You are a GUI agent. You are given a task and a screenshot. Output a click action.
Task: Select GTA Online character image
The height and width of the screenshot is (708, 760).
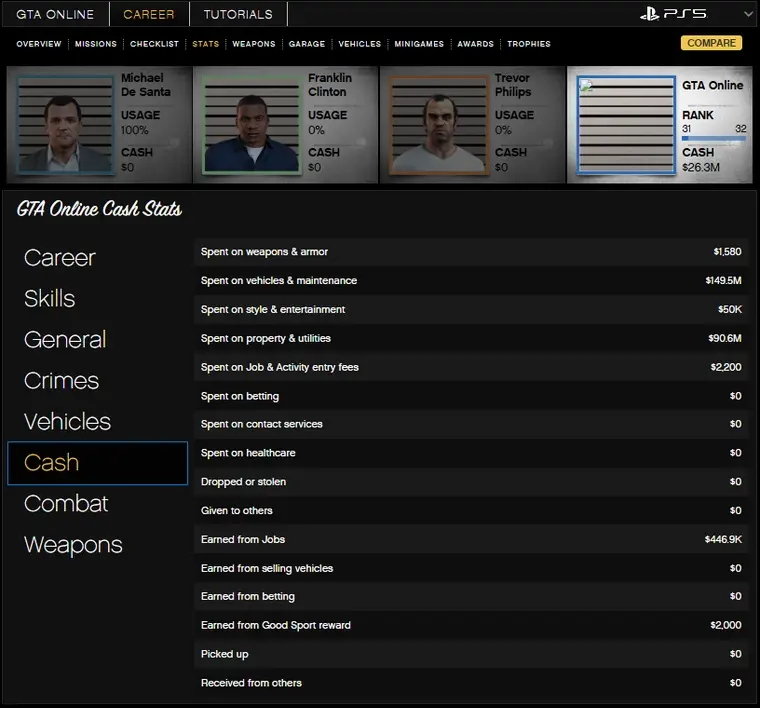pyautogui.click(x=626, y=125)
